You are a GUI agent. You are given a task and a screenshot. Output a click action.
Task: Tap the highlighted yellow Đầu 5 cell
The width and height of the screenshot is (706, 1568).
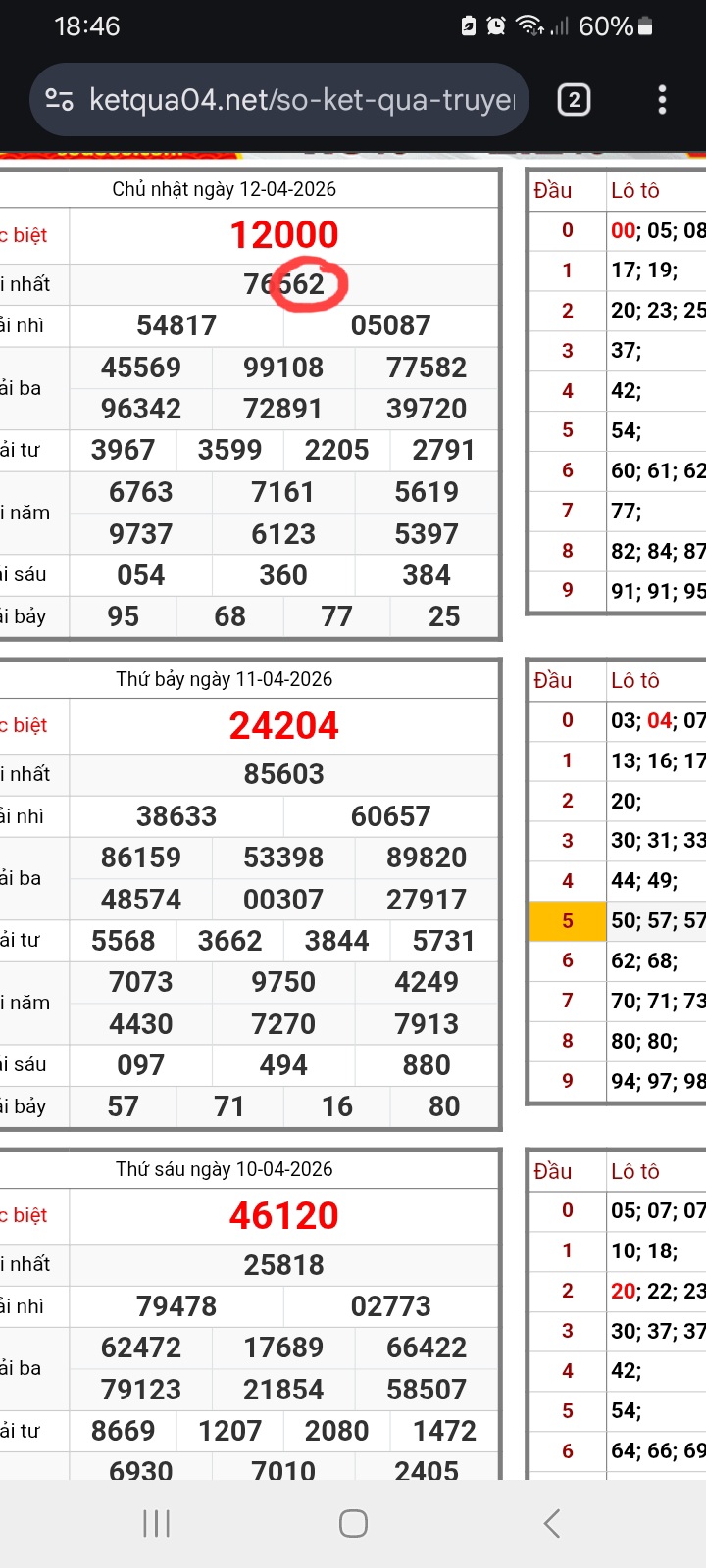pos(567,921)
